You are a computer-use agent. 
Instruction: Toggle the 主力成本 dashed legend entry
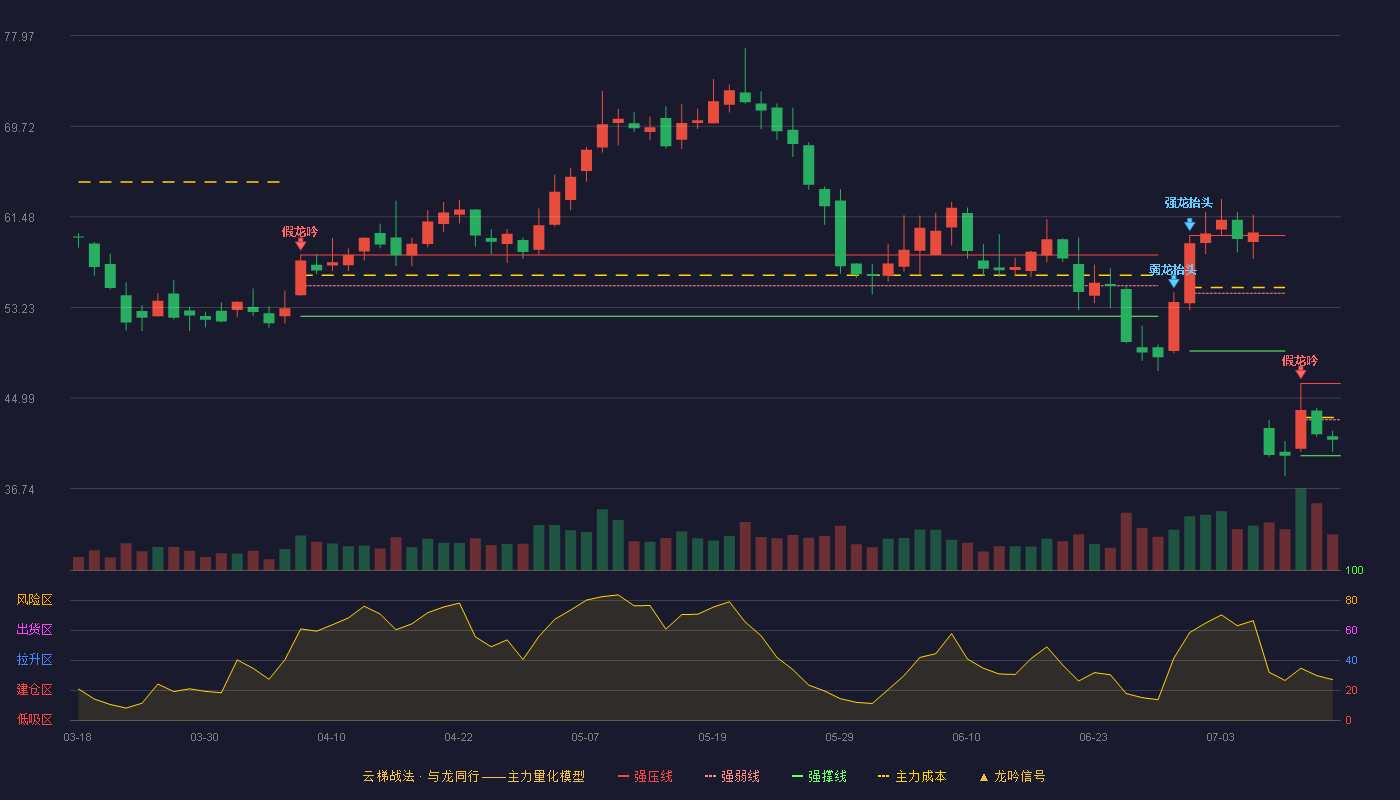pyautogui.click(x=912, y=777)
